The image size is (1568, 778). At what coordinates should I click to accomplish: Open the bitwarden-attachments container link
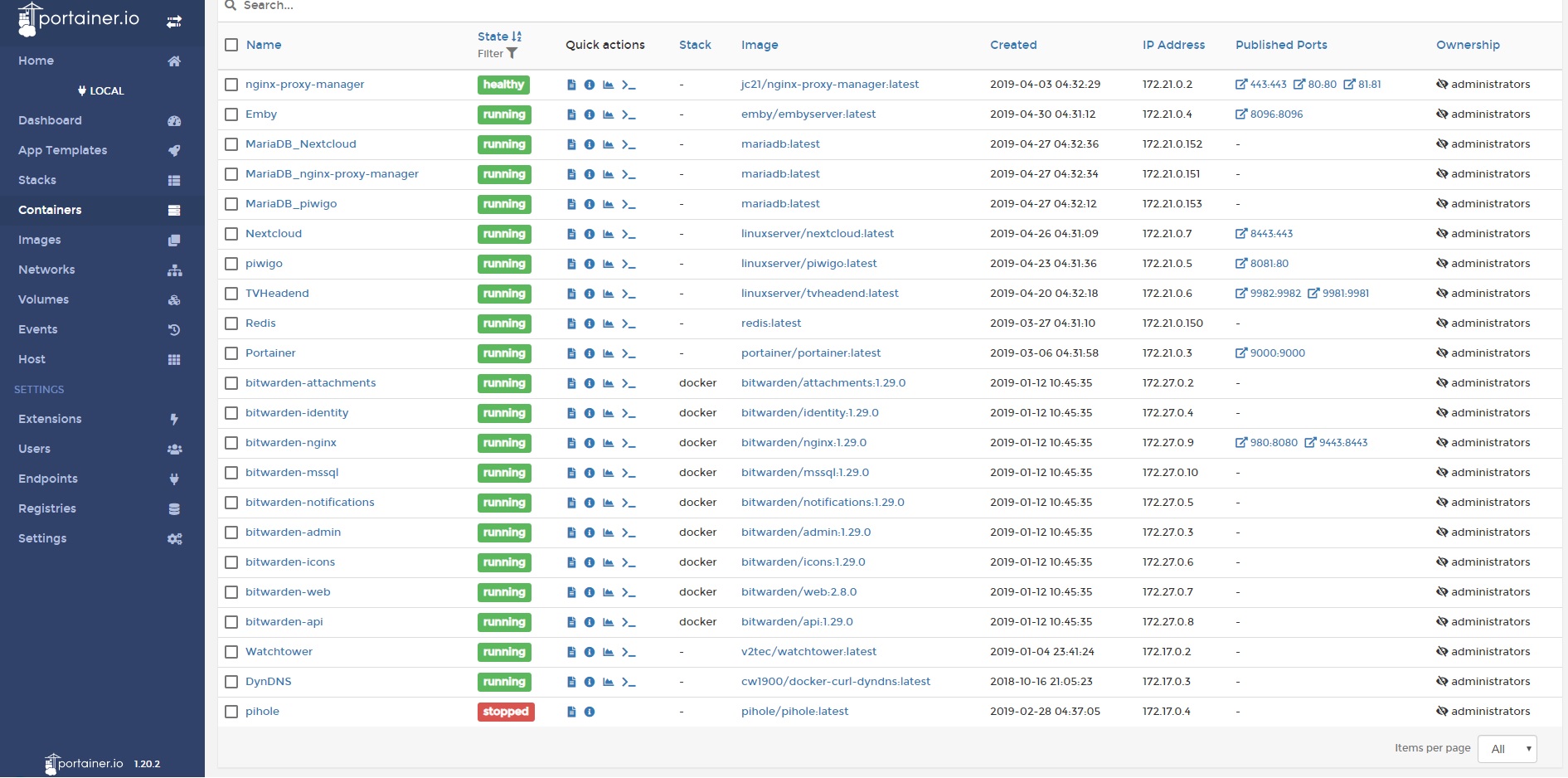tap(310, 383)
